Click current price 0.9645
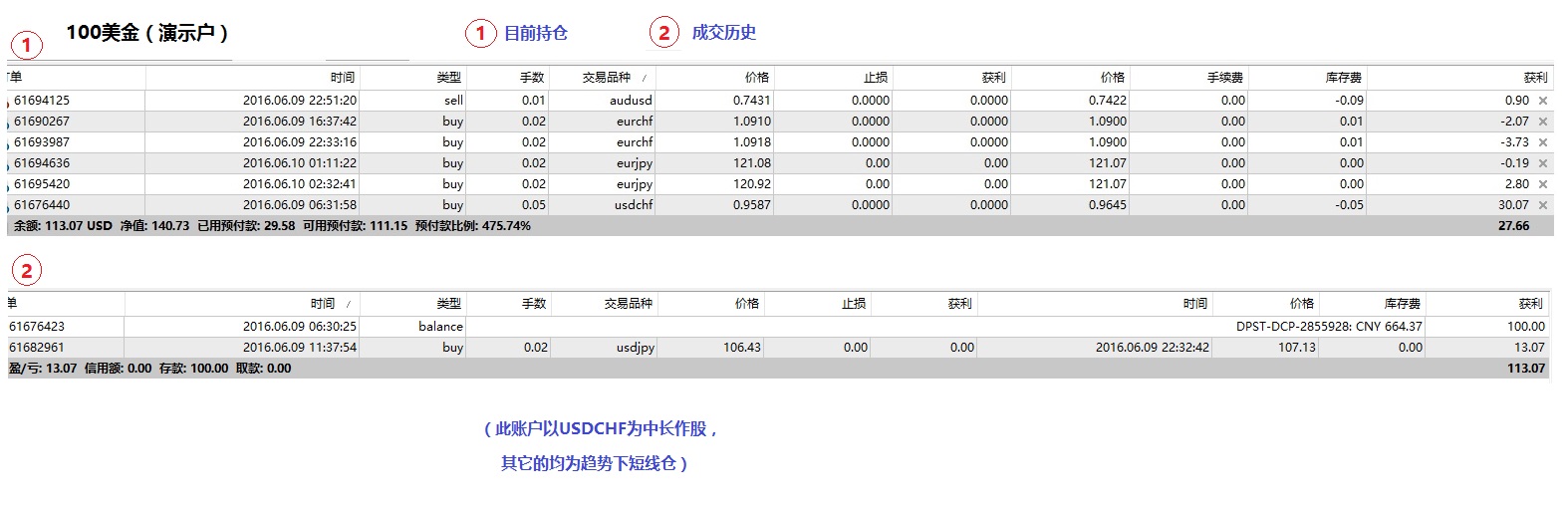This screenshot has width=1568, height=509. [1108, 205]
